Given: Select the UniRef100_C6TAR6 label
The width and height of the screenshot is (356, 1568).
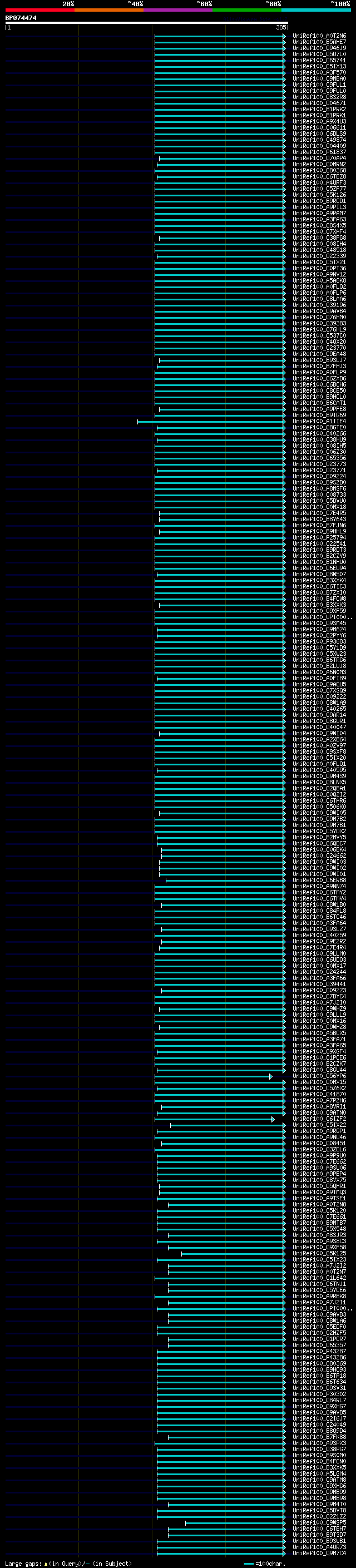Looking at the screenshot, I should tap(319, 800).
